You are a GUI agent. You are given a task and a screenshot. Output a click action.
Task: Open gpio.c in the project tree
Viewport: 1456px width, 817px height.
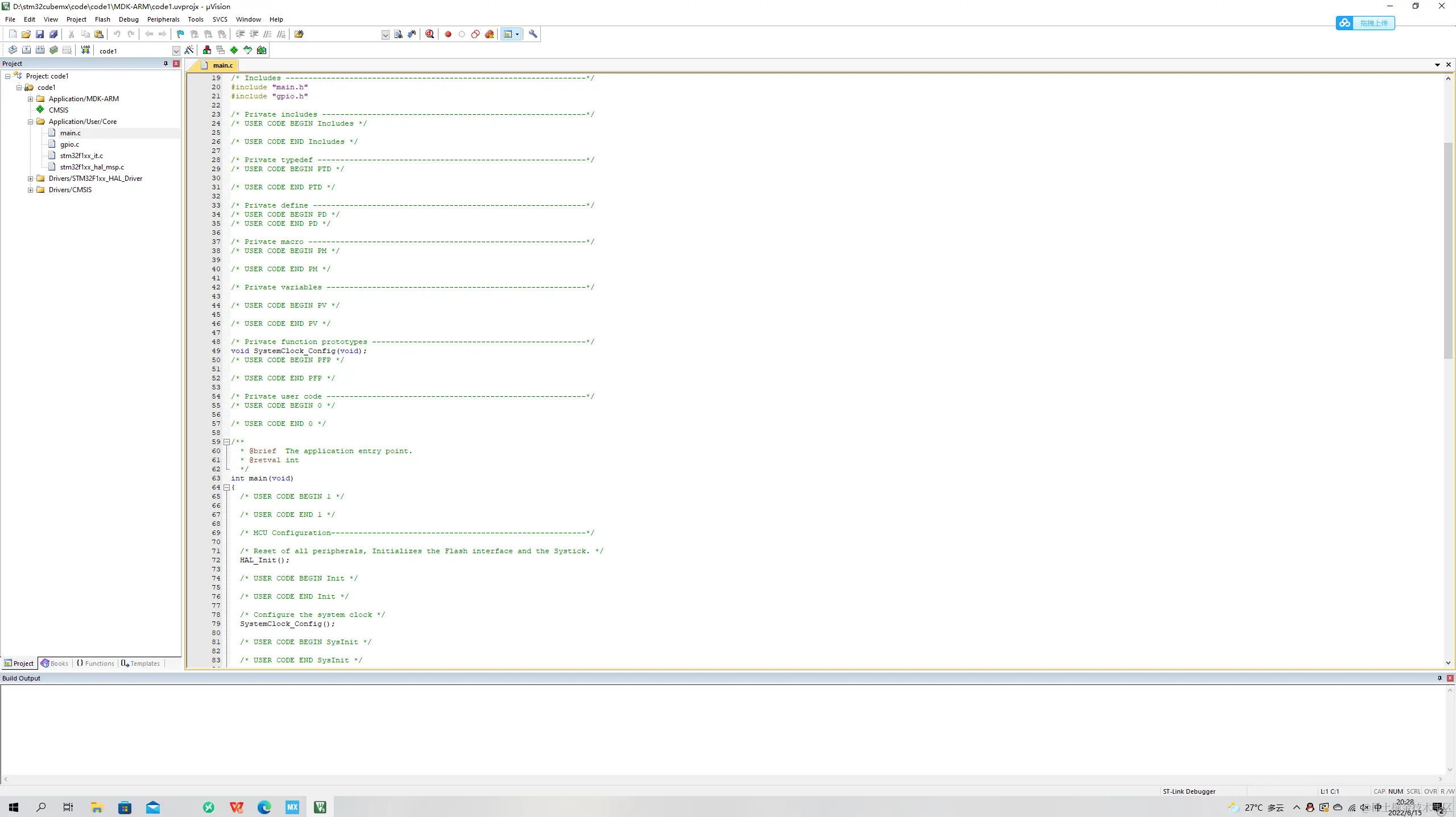[x=69, y=144]
